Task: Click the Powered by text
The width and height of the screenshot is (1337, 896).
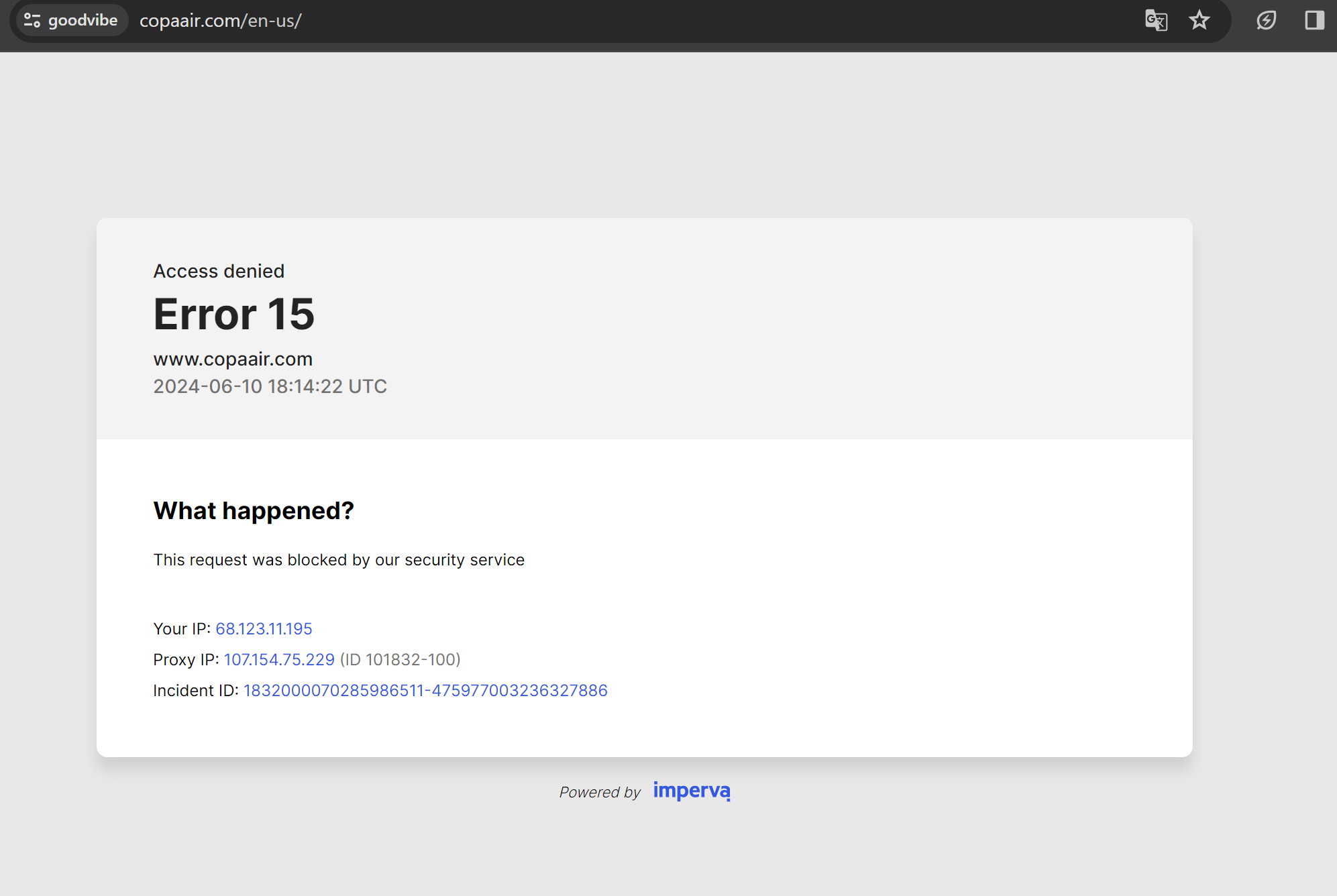Action: coord(600,792)
